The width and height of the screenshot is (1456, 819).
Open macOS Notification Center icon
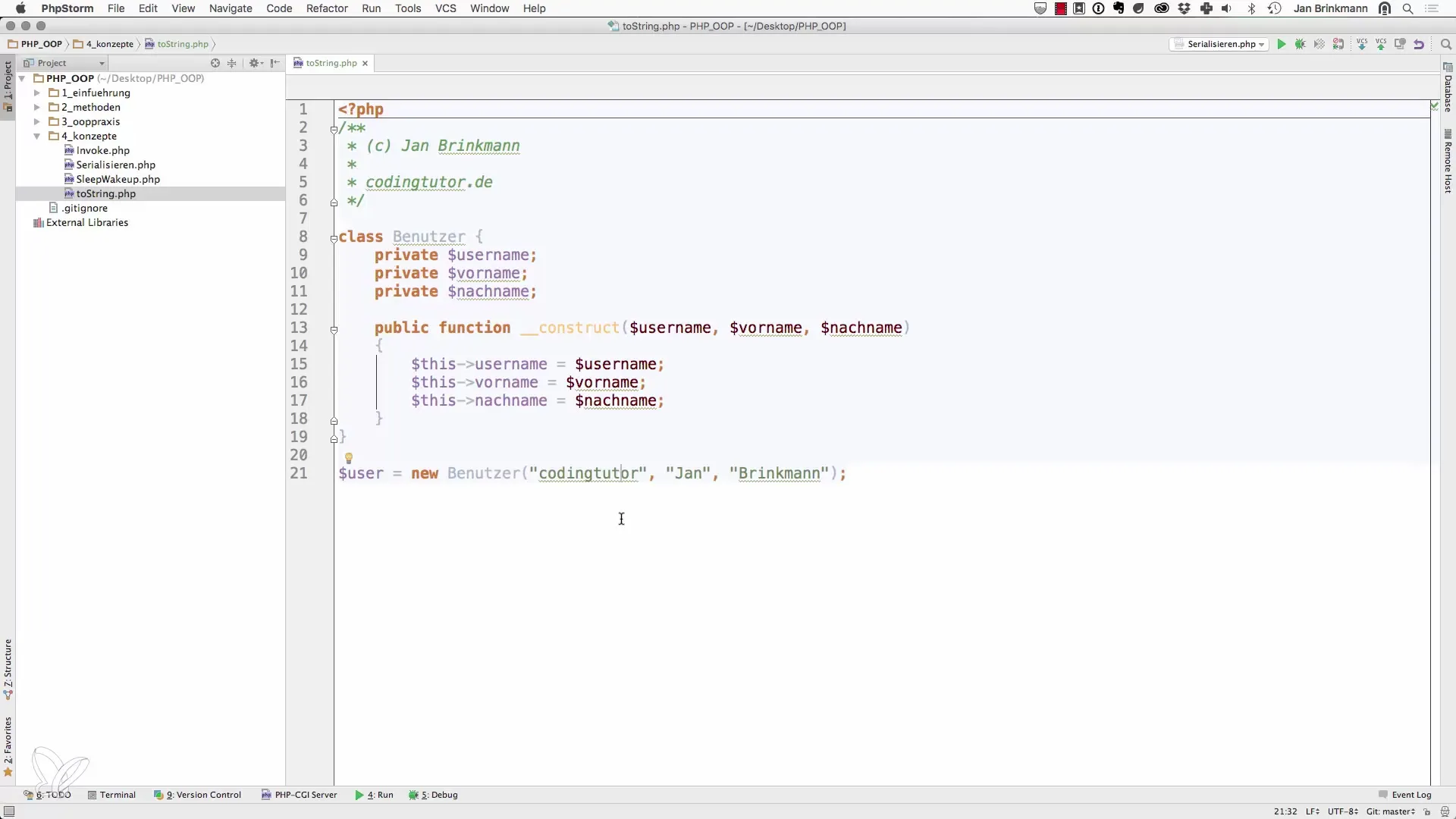click(x=1432, y=8)
